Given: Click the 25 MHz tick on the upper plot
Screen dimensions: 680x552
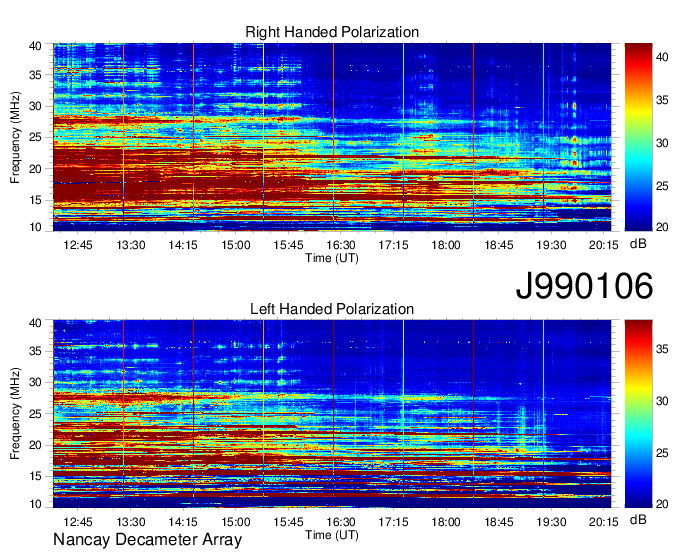Looking at the screenshot, I should [x=35, y=137].
